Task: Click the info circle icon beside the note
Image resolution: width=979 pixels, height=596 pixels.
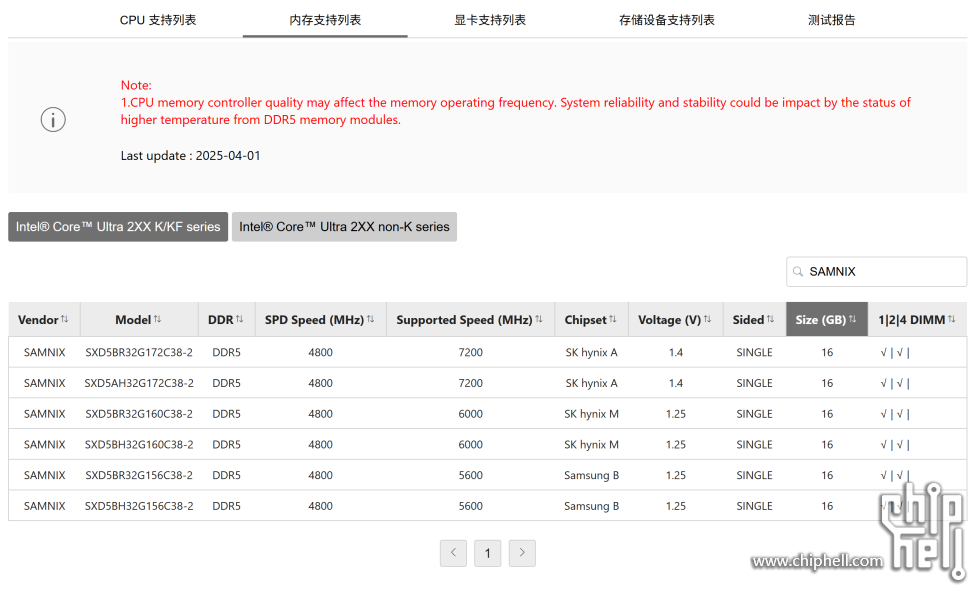Action: (53, 120)
